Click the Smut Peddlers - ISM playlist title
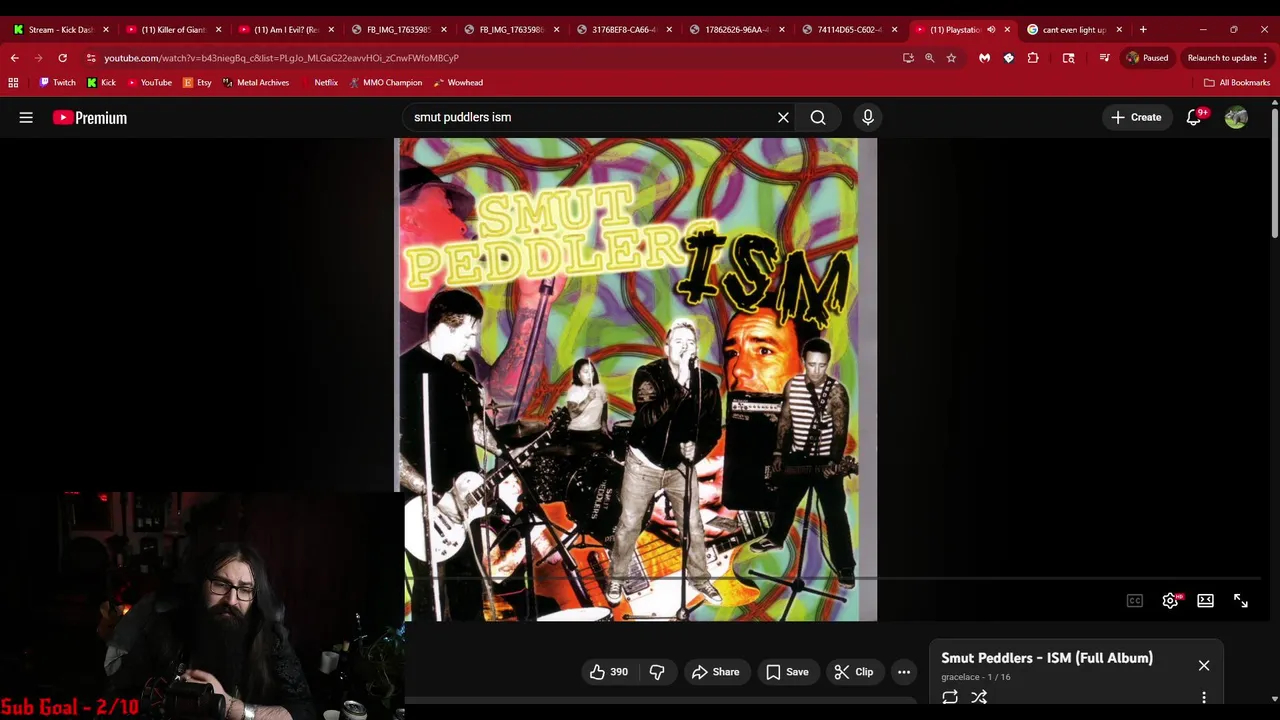 [x=1046, y=658]
